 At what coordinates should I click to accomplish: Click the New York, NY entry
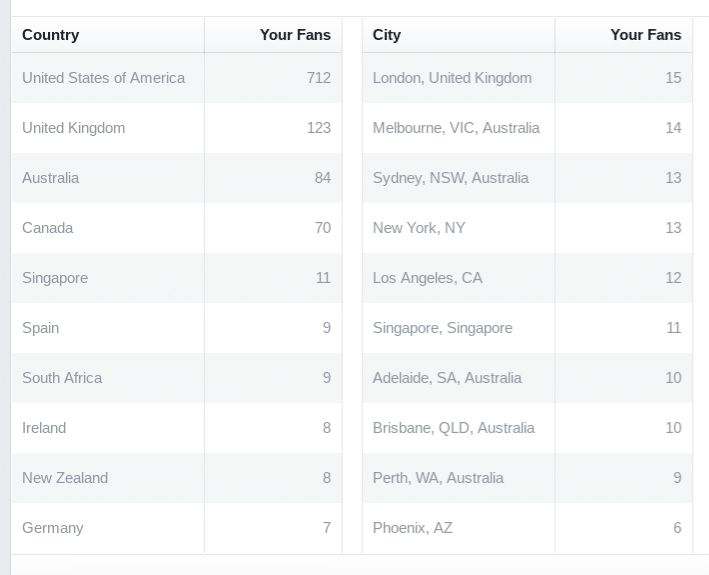419,228
